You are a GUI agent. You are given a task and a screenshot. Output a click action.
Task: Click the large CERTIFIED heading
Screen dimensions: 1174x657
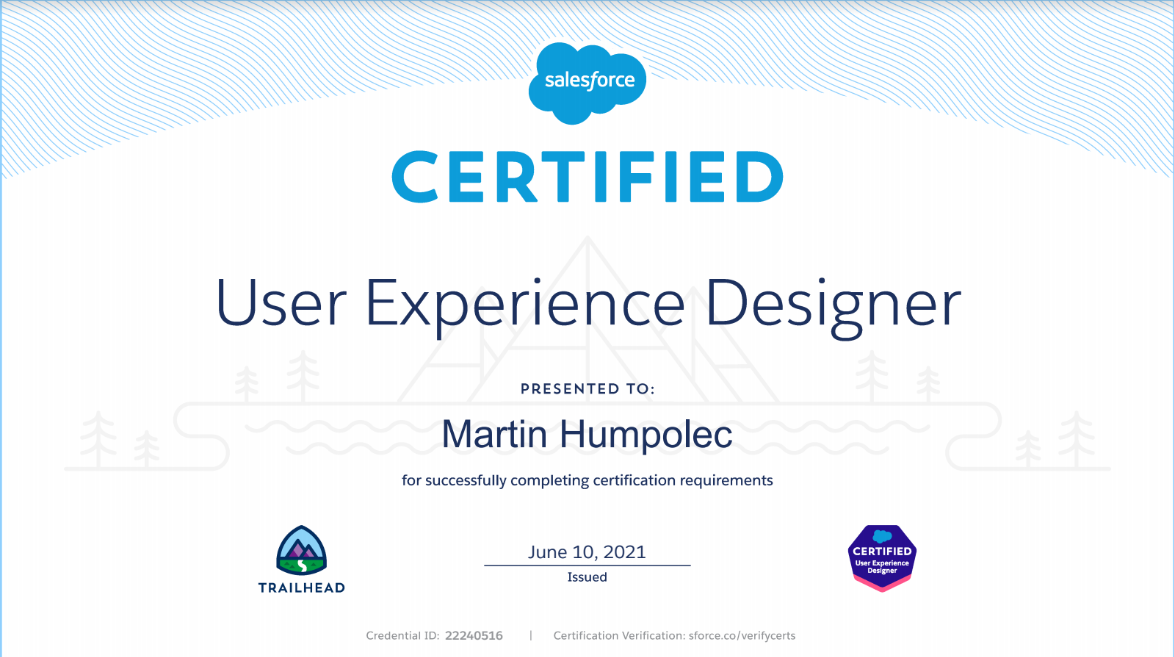[x=588, y=177]
